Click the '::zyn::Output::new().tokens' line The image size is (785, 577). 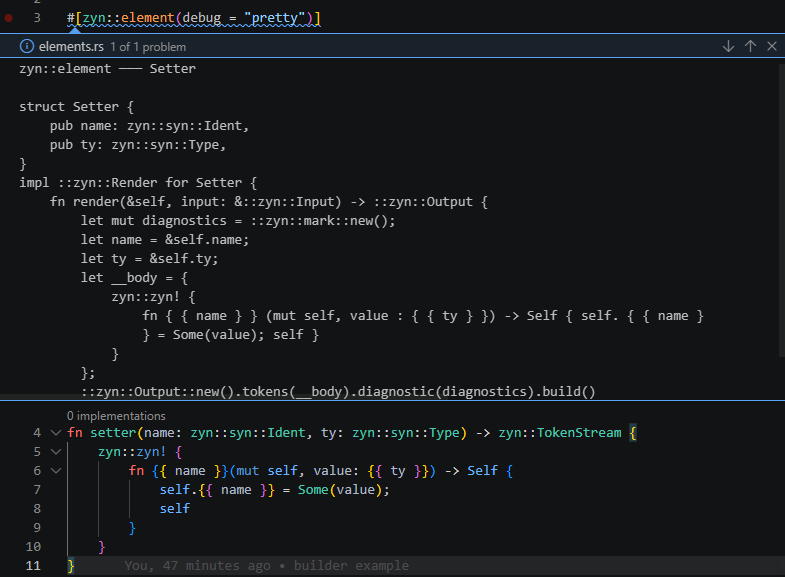[338, 391]
